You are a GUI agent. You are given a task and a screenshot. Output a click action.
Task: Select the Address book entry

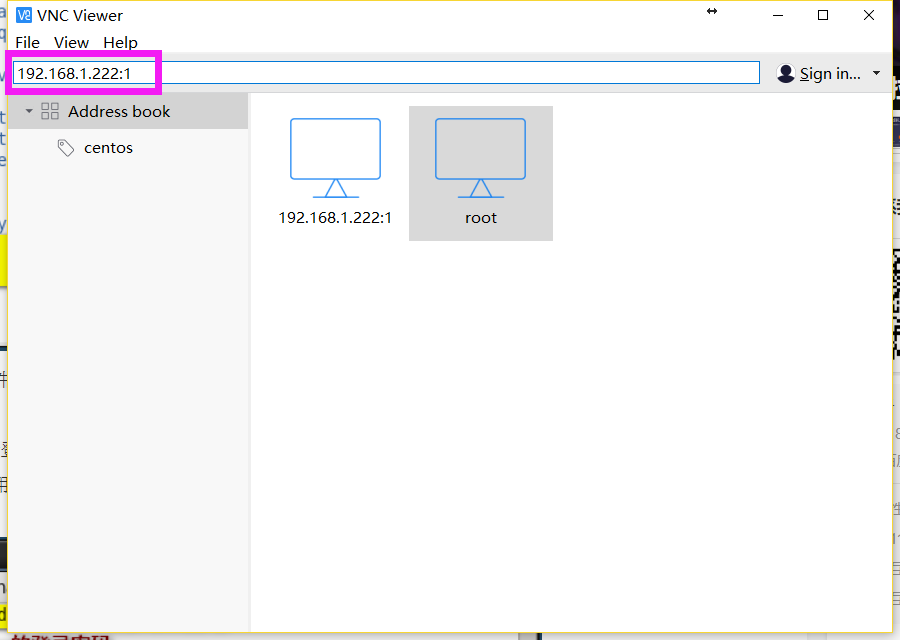click(127, 111)
